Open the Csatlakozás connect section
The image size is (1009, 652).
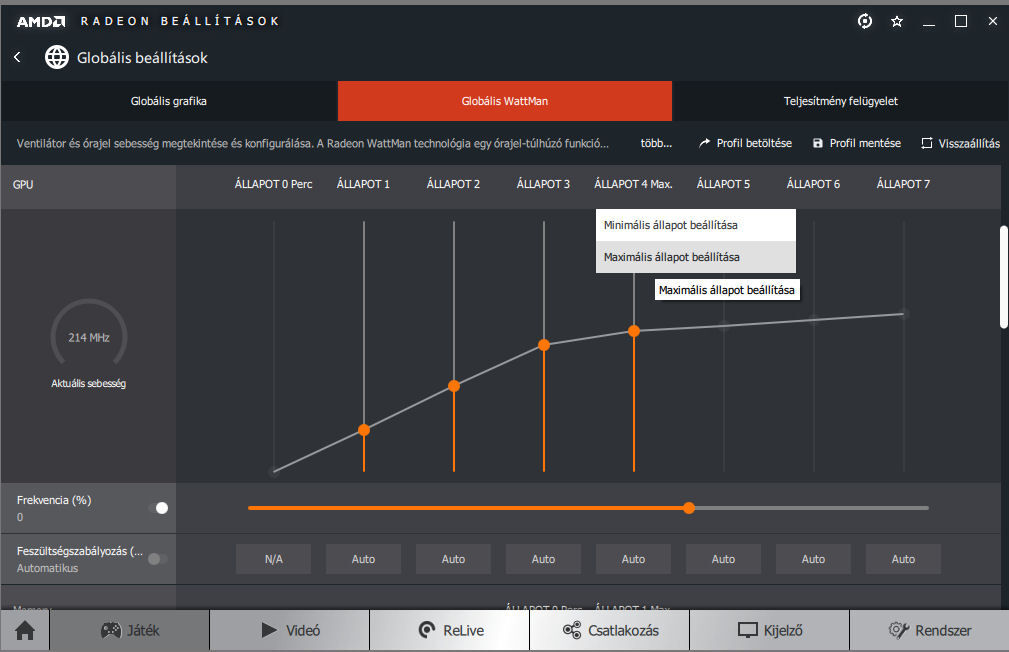[x=610, y=631]
